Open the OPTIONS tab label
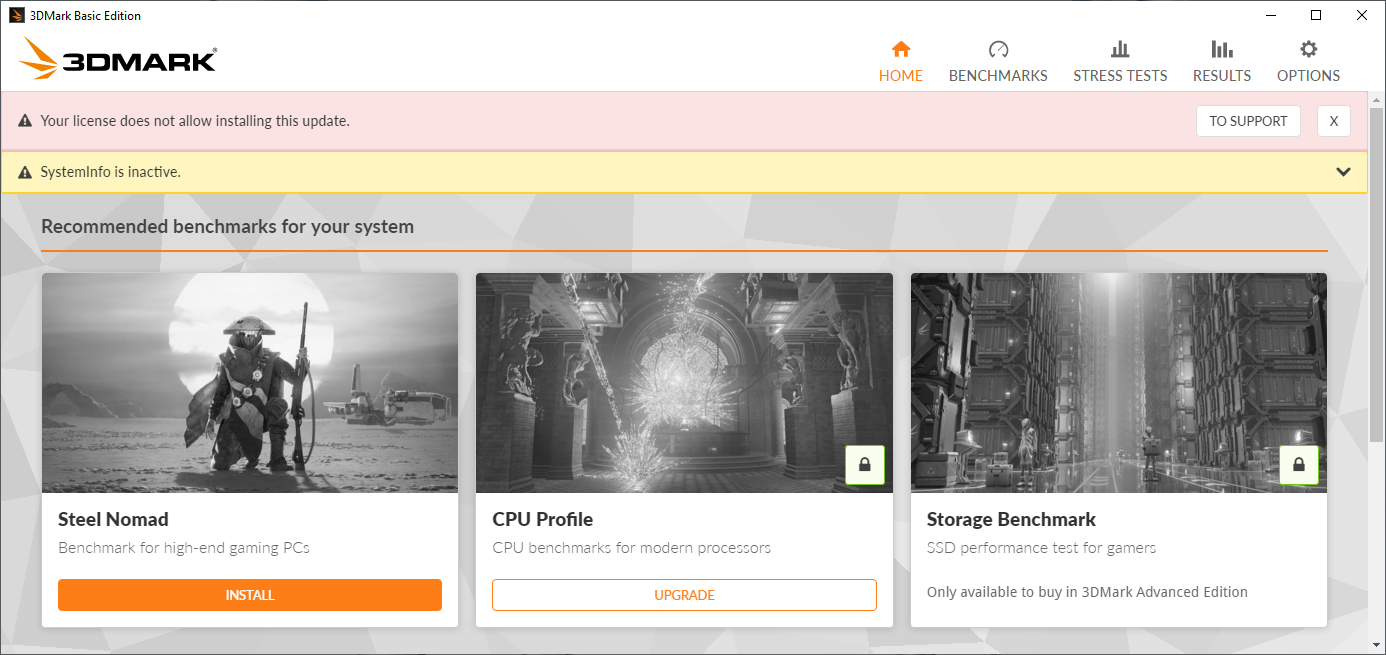This screenshot has height=655, width=1386. point(1308,76)
